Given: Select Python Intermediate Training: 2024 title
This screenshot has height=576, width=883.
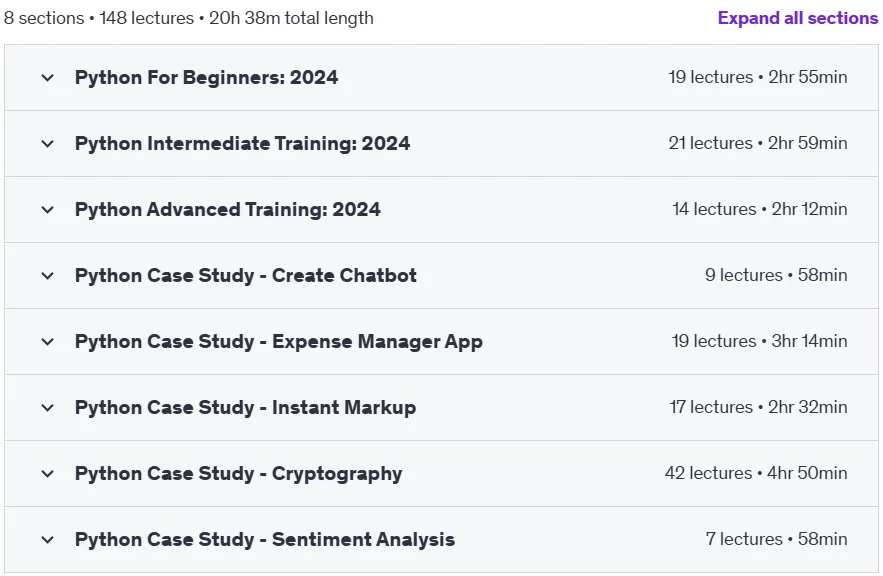Looking at the screenshot, I should pos(242,143).
